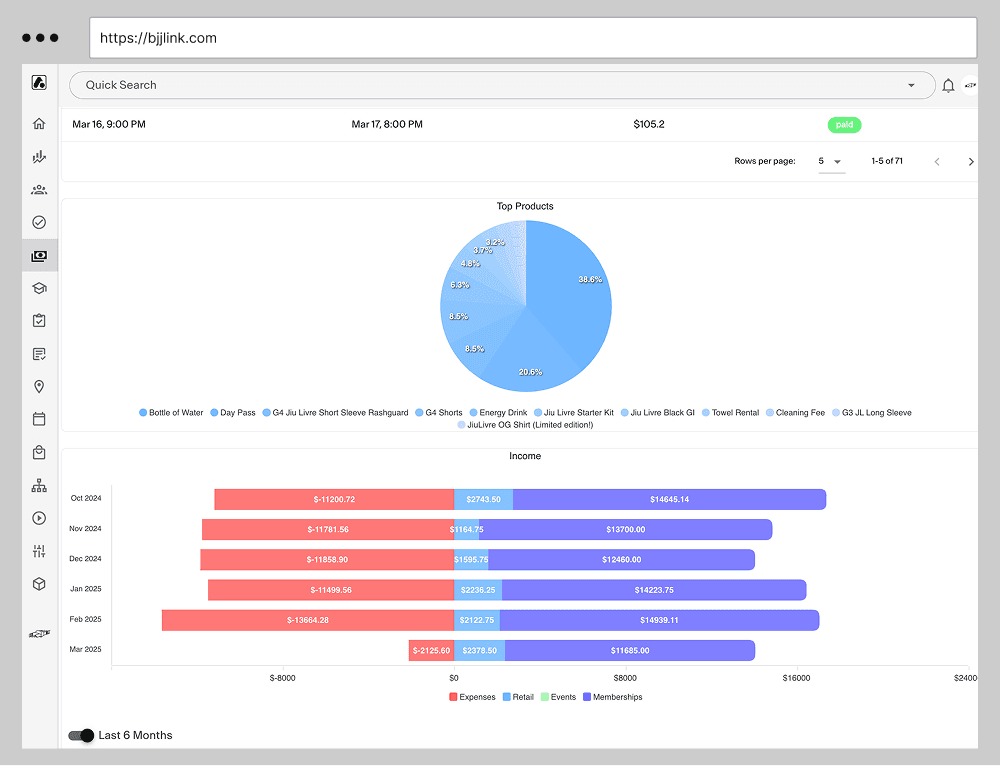Click the next page chevron arrow
1000x766 pixels.
click(971, 160)
